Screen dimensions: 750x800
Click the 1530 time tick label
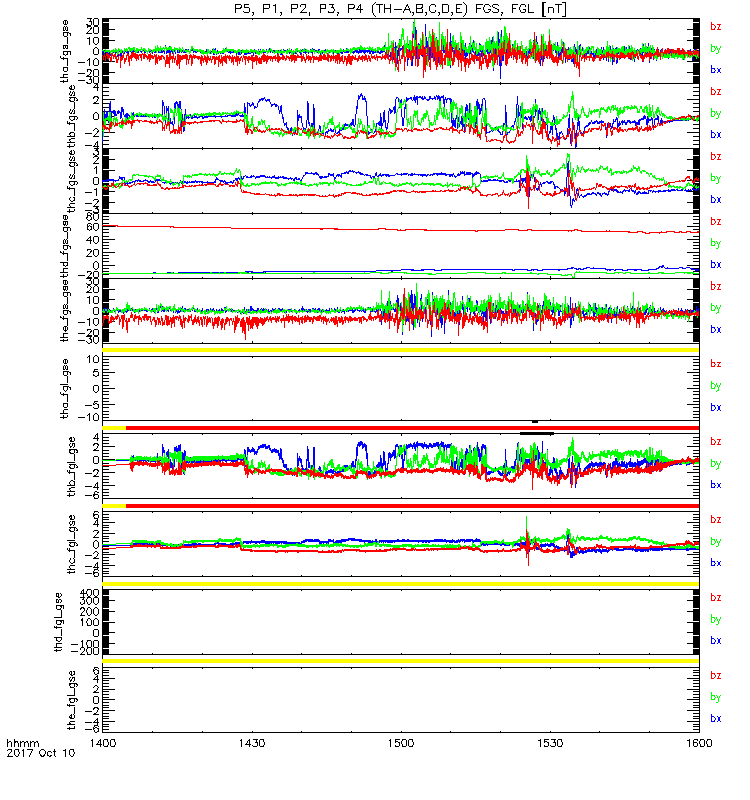(x=549, y=743)
